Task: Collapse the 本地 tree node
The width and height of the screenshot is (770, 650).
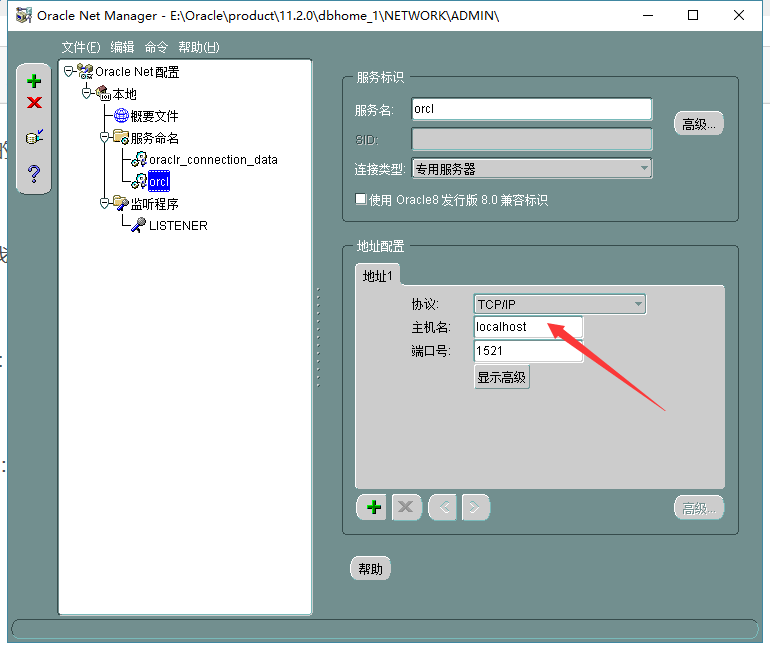Action: pyautogui.click(x=86, y=93)
